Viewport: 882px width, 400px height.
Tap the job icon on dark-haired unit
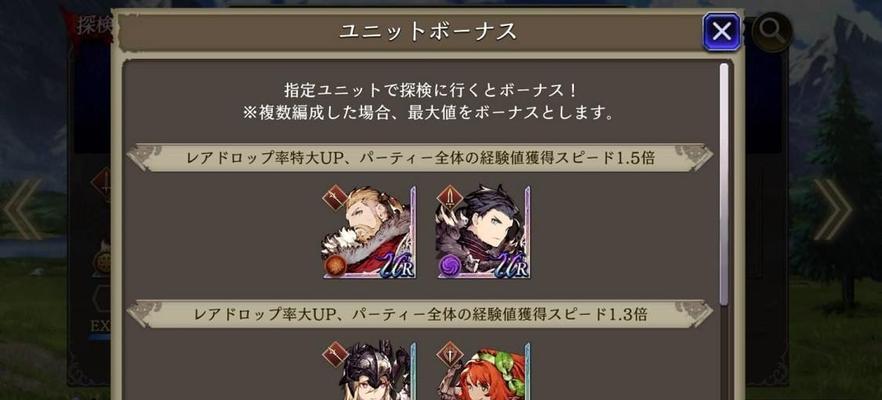click(x=450, y=198)
